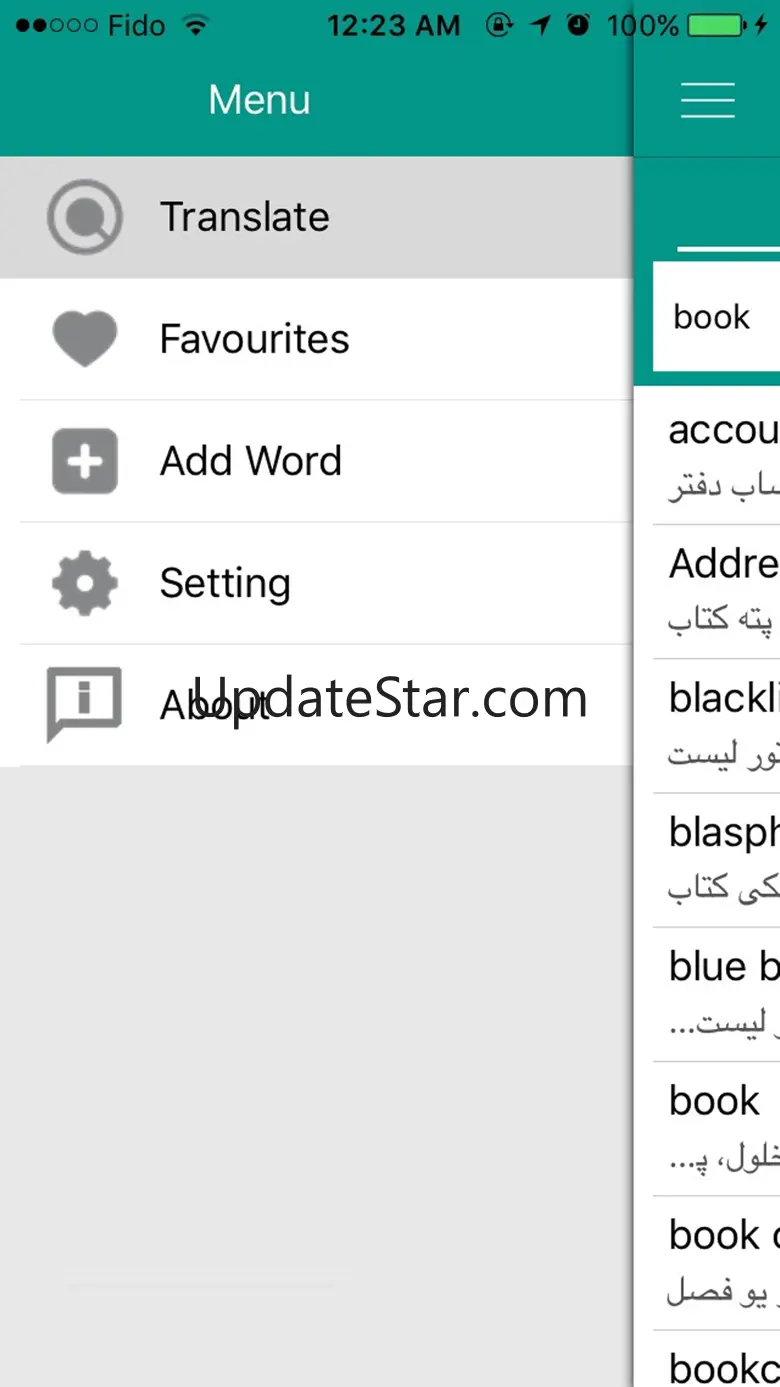The width and height of the screenshot is (780, 1387).
Task: Tap the Setting gear icon
Action: (x=85, y=583)
